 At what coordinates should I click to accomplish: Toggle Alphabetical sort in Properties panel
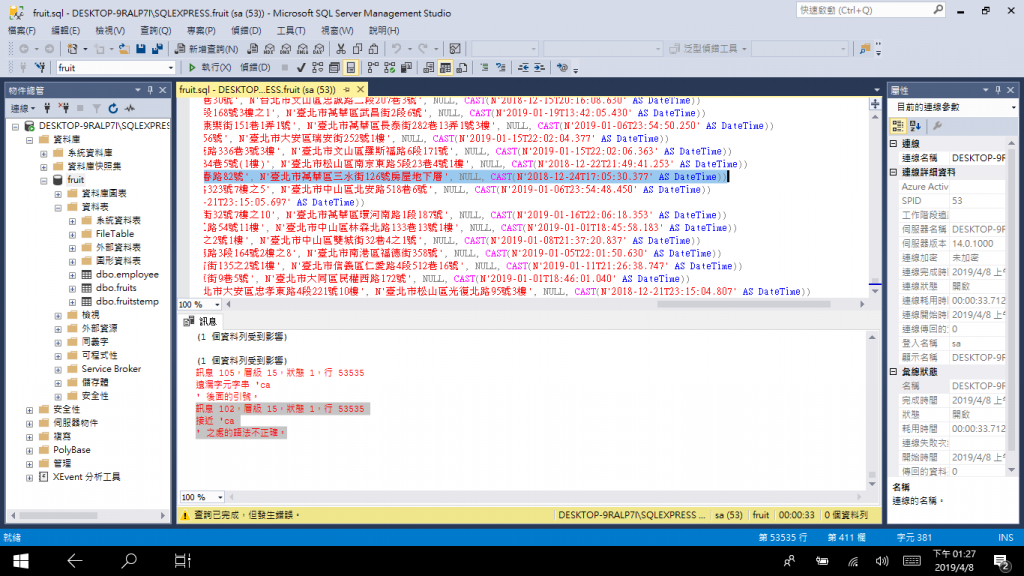pos(915,126)
